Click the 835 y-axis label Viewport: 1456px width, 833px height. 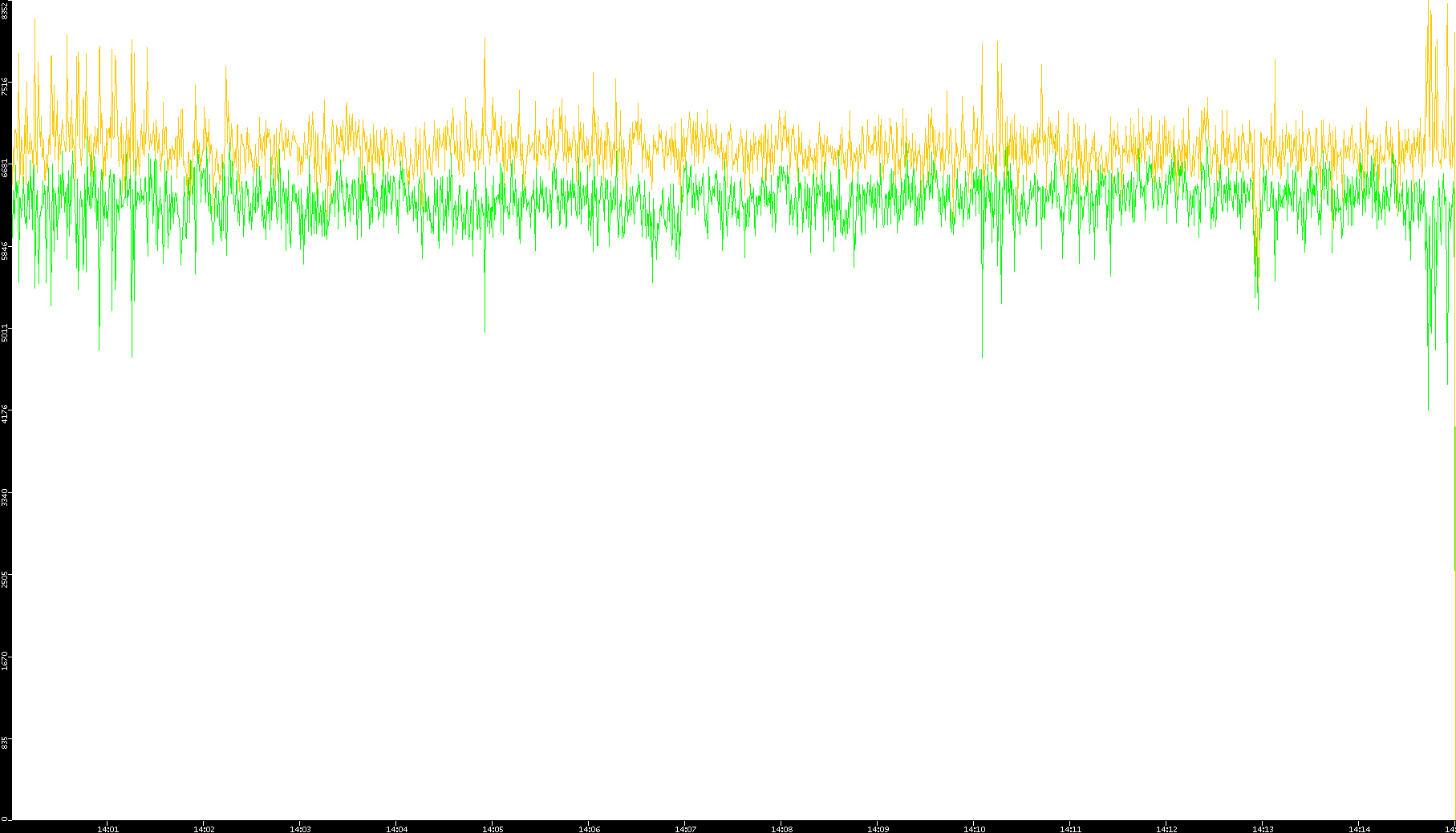(x=5, y=743)
